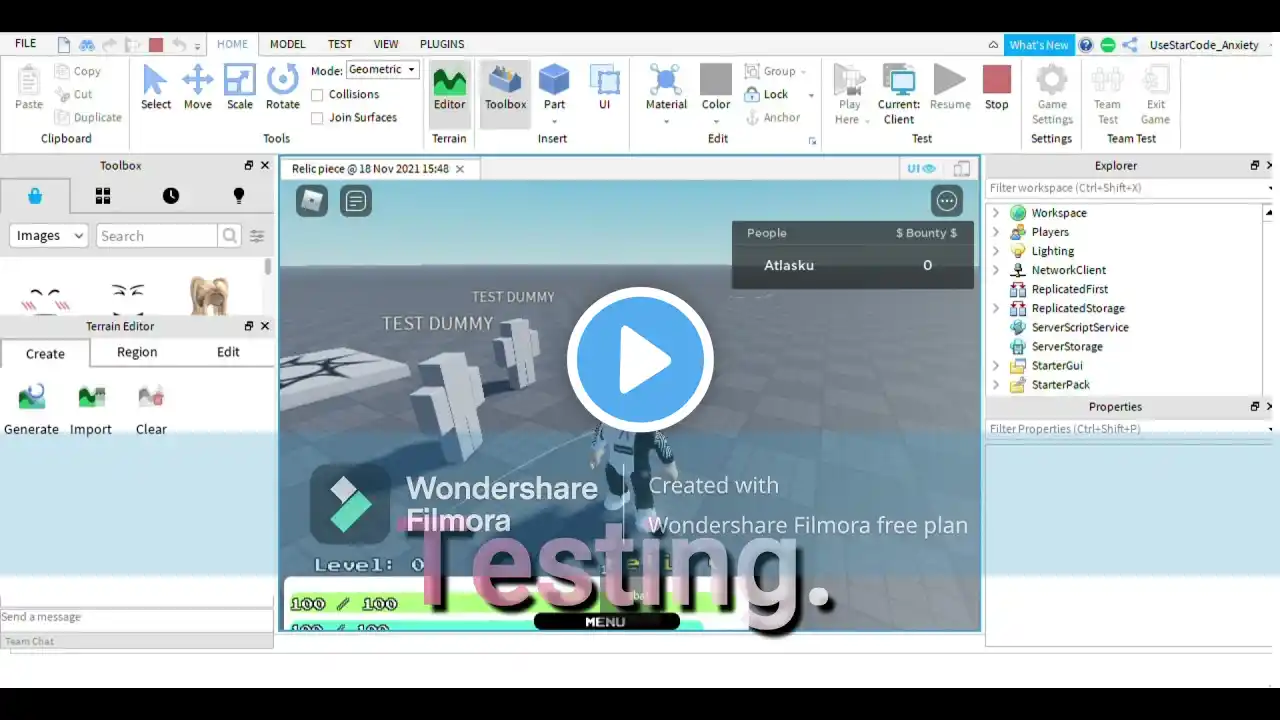1280x720 pixels.
Task: Expand the Players node
Action: (x=996, y=232)
